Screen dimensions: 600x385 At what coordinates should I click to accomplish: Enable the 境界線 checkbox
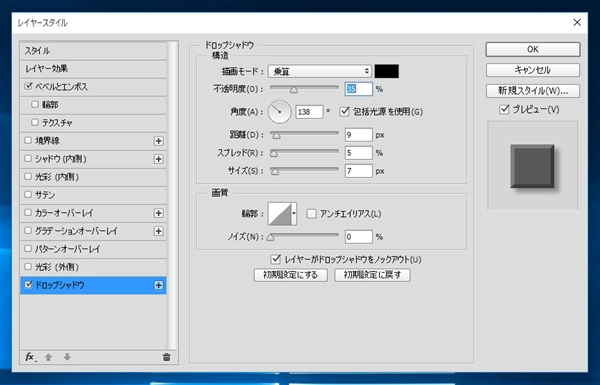click(28, 140)
